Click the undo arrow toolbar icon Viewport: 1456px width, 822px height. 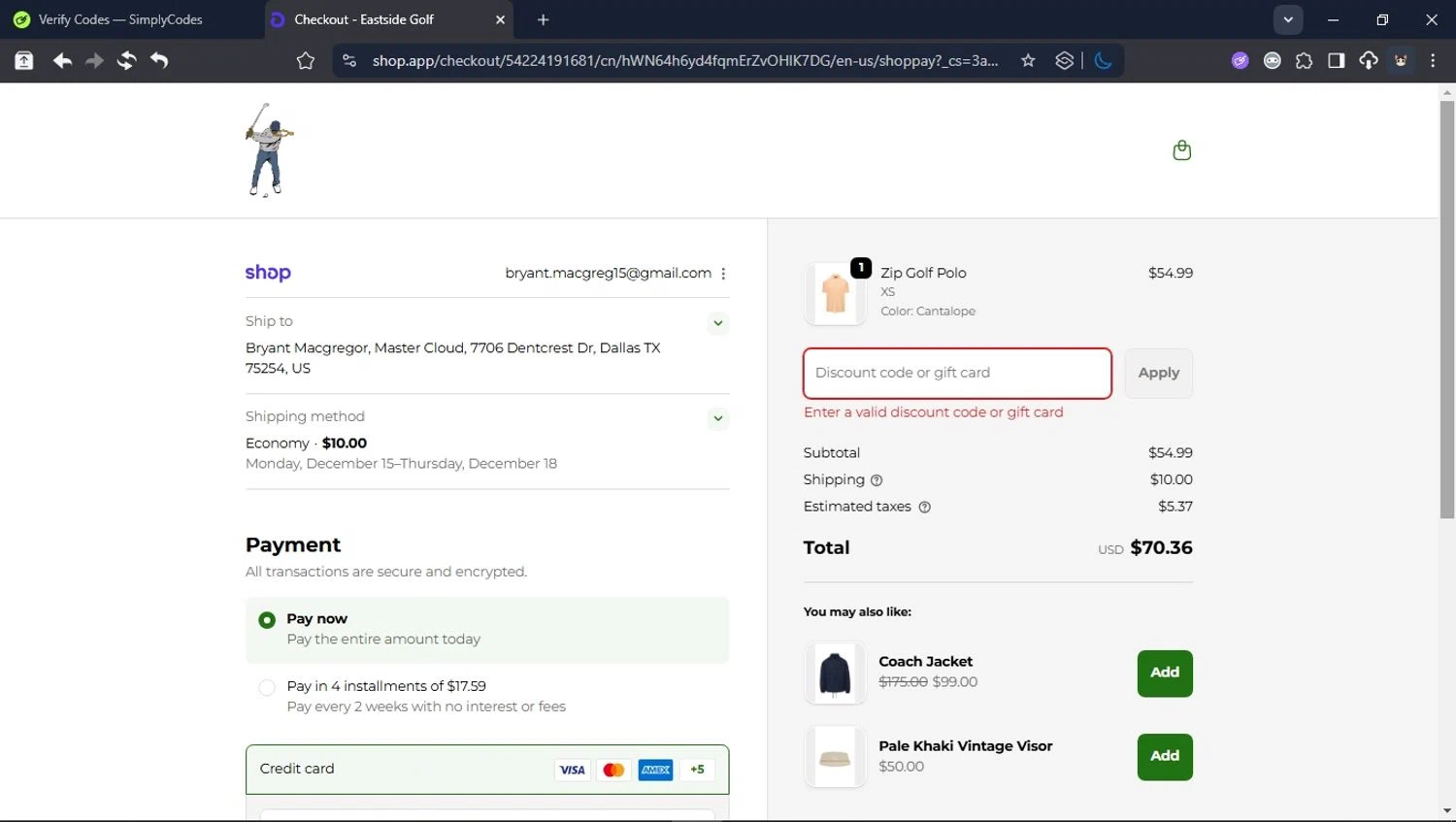[159, 60]
